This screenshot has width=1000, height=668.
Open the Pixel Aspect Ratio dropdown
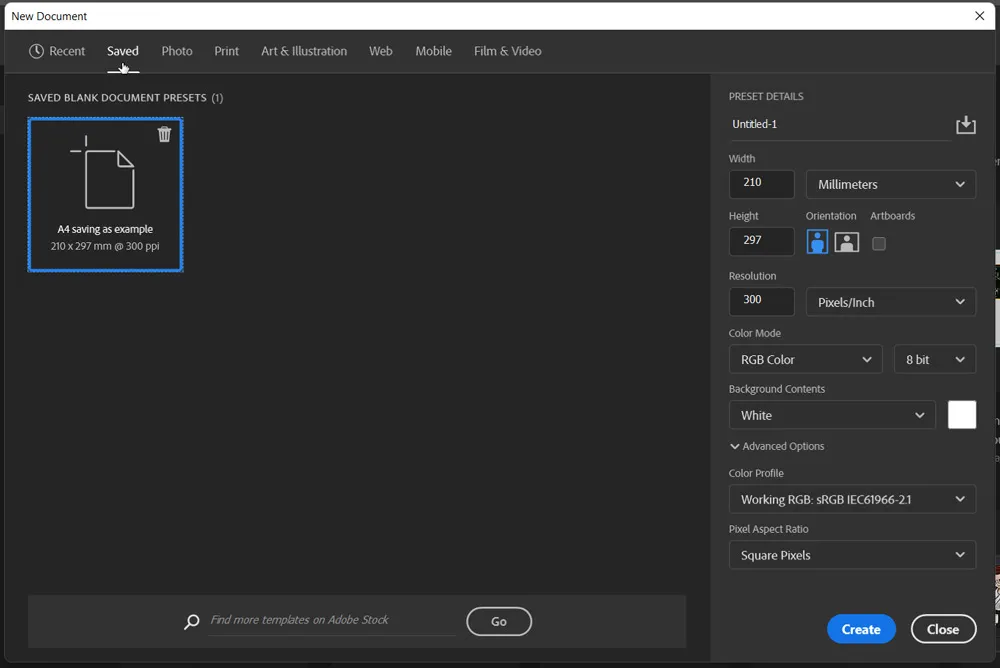pyautogui.click(x=852, y=555)
